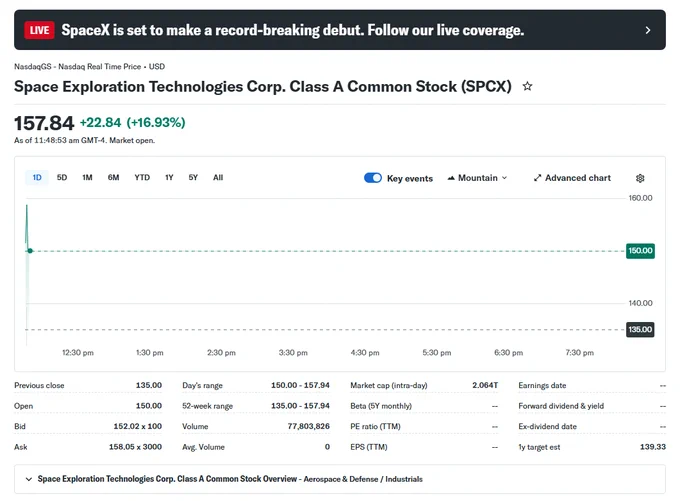The width and height of the screenshot is (680, 501).
Task: Choose the YTD chart range
Action: coord(142,177)
